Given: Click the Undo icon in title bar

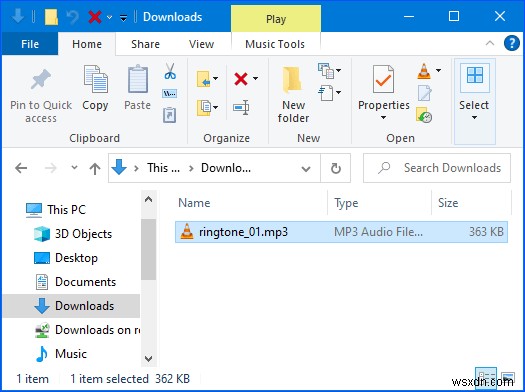Looking at the screenshot, I should [x=72, y=17].
